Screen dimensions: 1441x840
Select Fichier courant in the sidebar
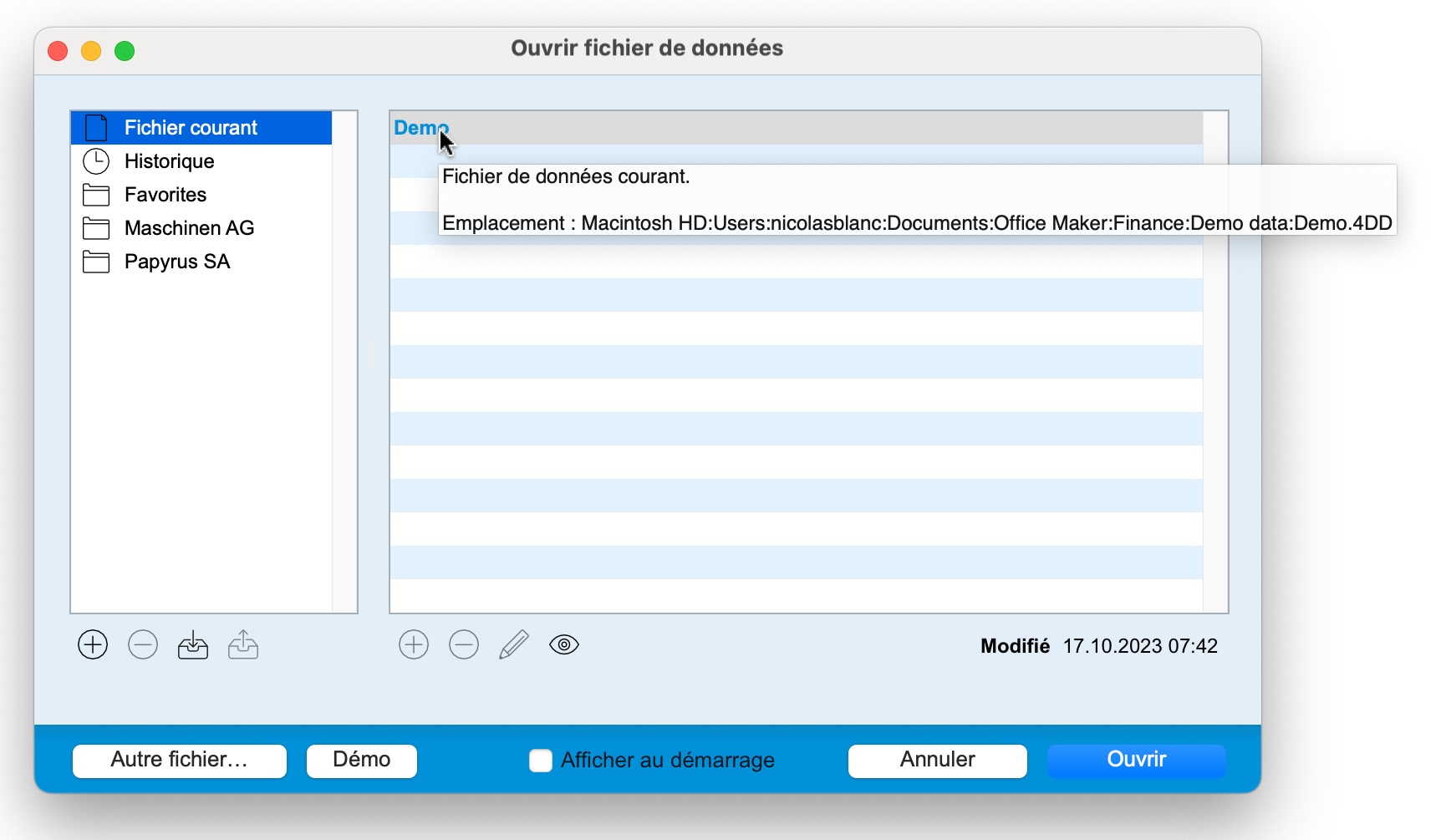tap(191, 128)
